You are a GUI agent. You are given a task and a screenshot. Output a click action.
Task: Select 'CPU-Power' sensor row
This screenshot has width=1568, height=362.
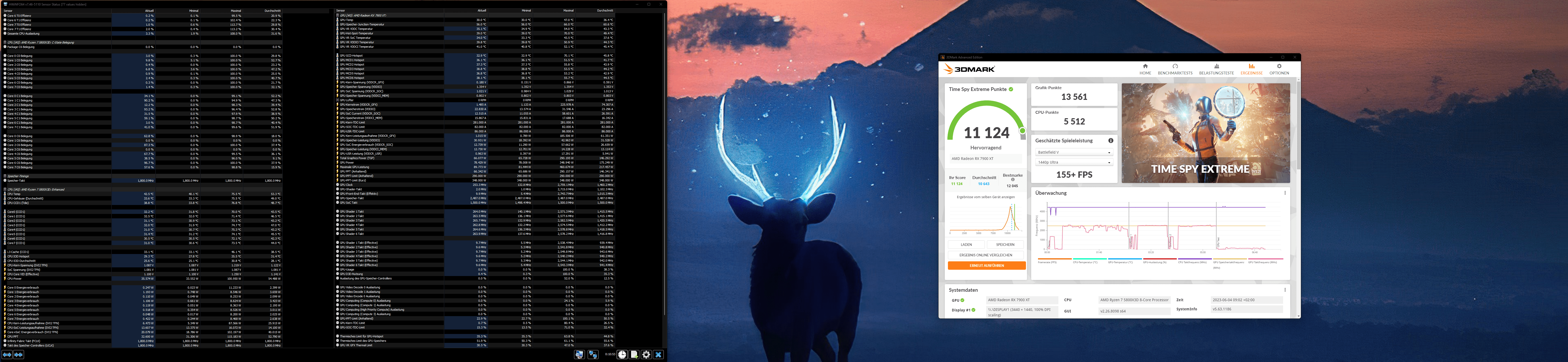tap(142, 278)
